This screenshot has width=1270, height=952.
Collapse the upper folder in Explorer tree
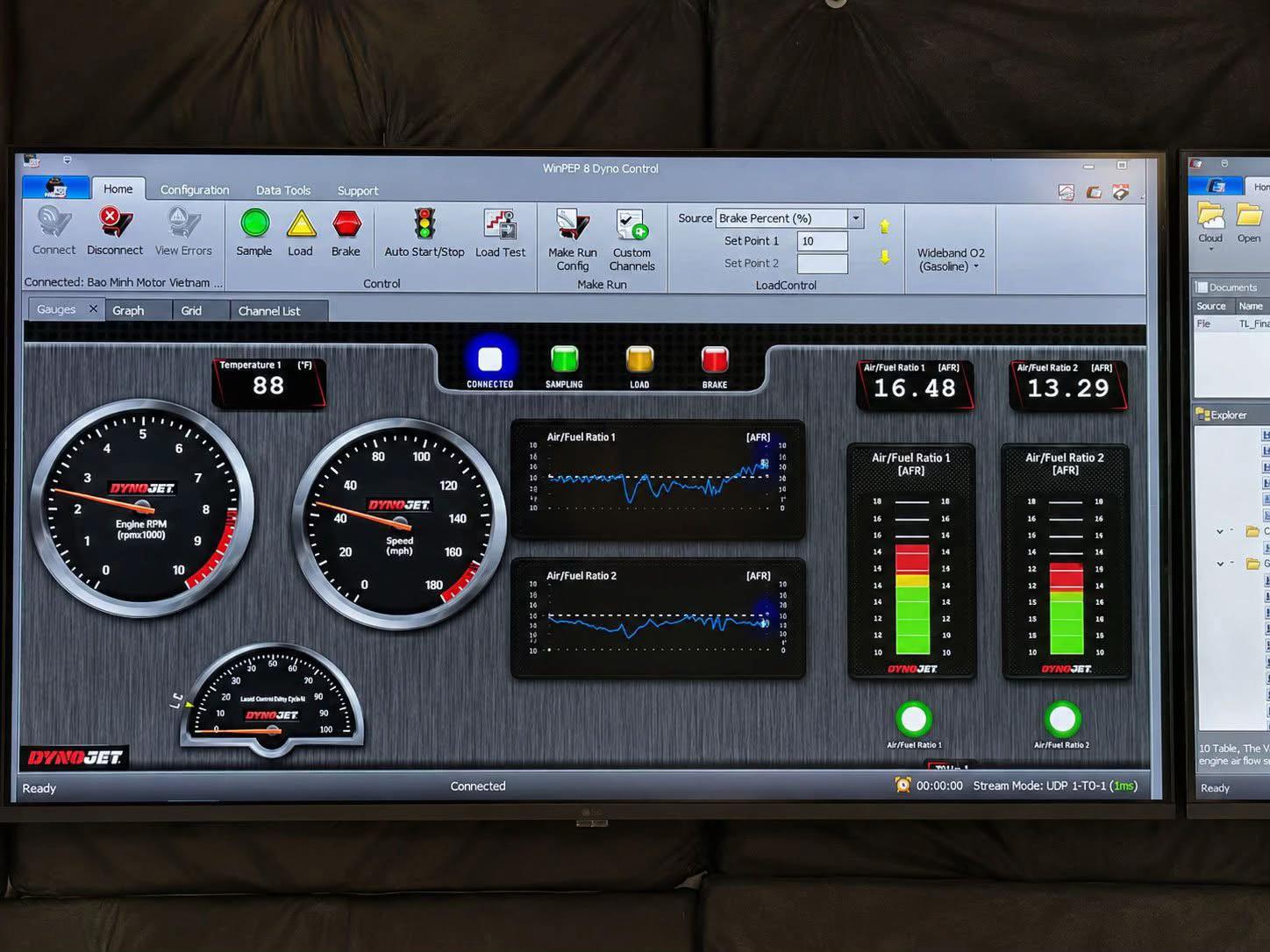pyautogui.click(x=1220, y=532)
